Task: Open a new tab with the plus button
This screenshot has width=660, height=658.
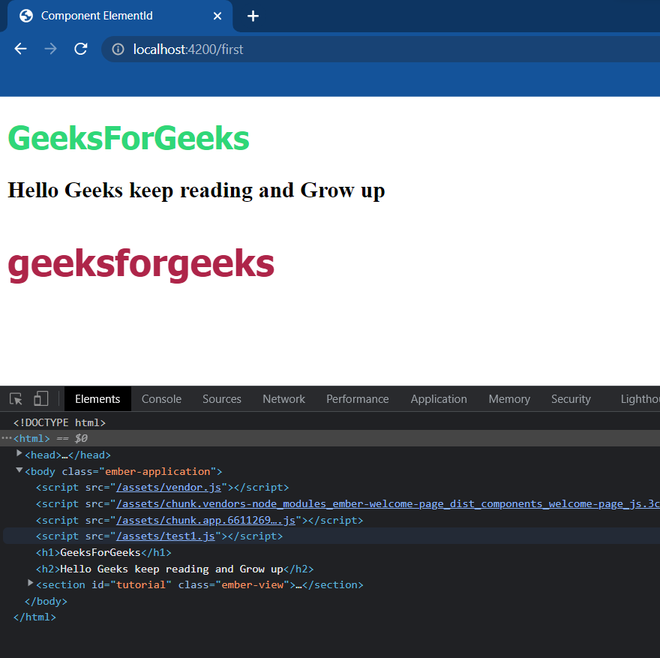Action: [x=253, y=16]
